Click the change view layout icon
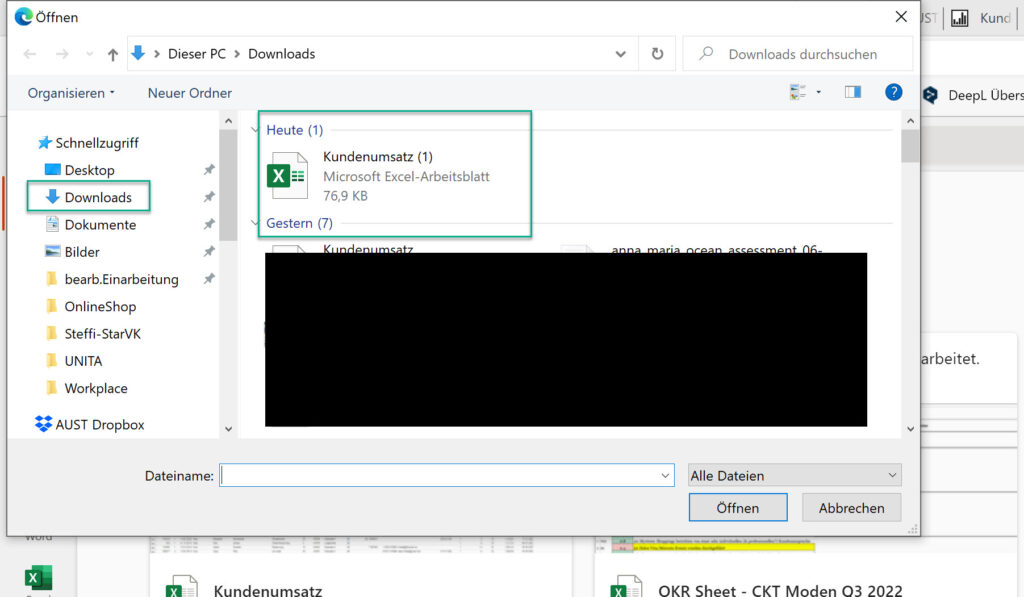 tap(798, 92)
